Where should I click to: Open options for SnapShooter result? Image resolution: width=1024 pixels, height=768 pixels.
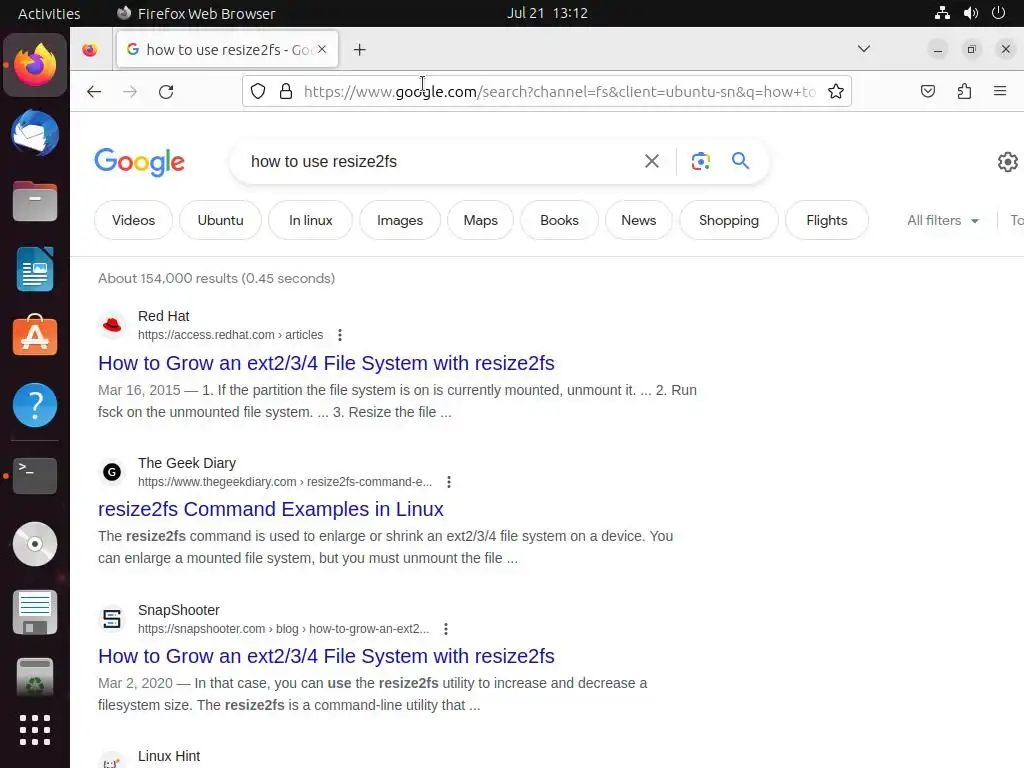point(445,629)
